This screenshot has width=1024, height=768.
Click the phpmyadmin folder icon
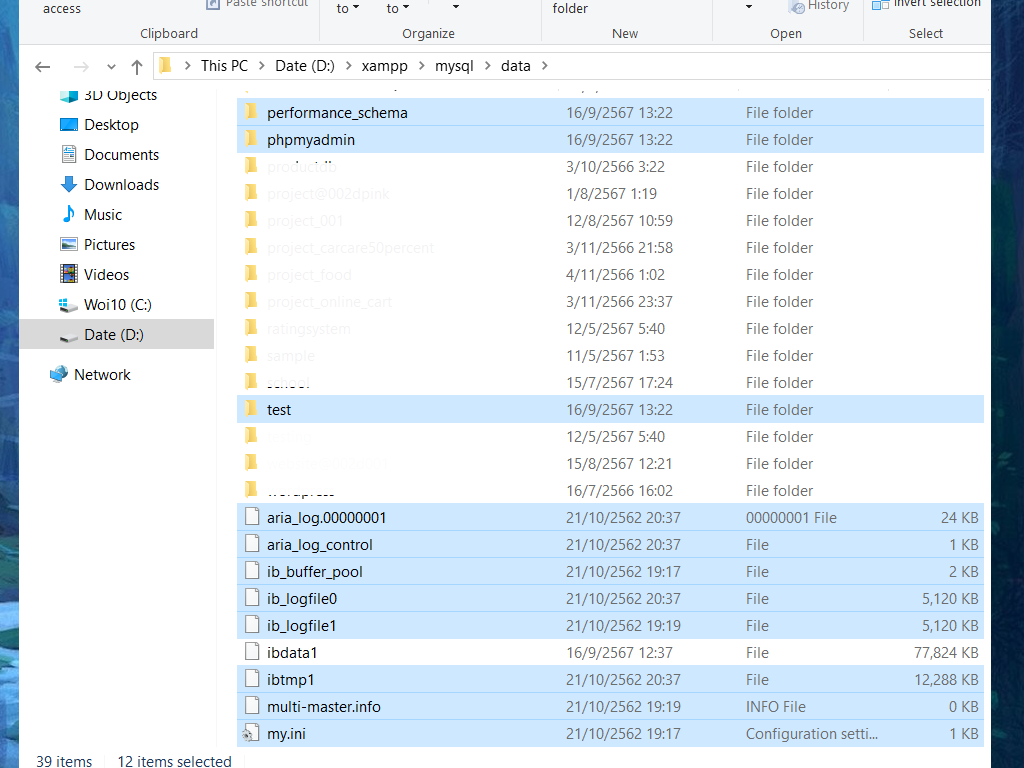point(251,140)
